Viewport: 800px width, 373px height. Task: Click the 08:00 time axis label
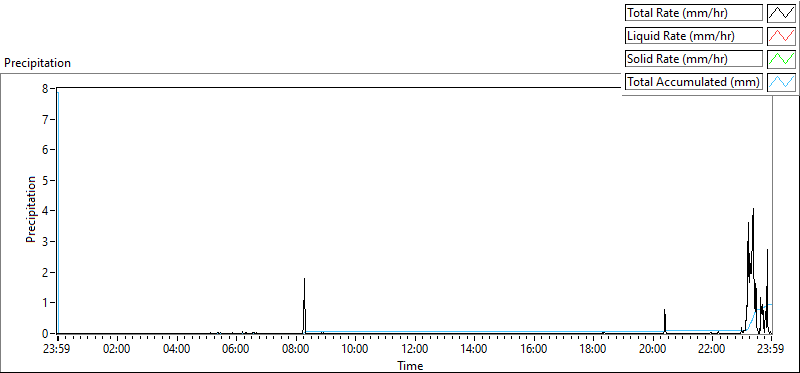[296, 350]
